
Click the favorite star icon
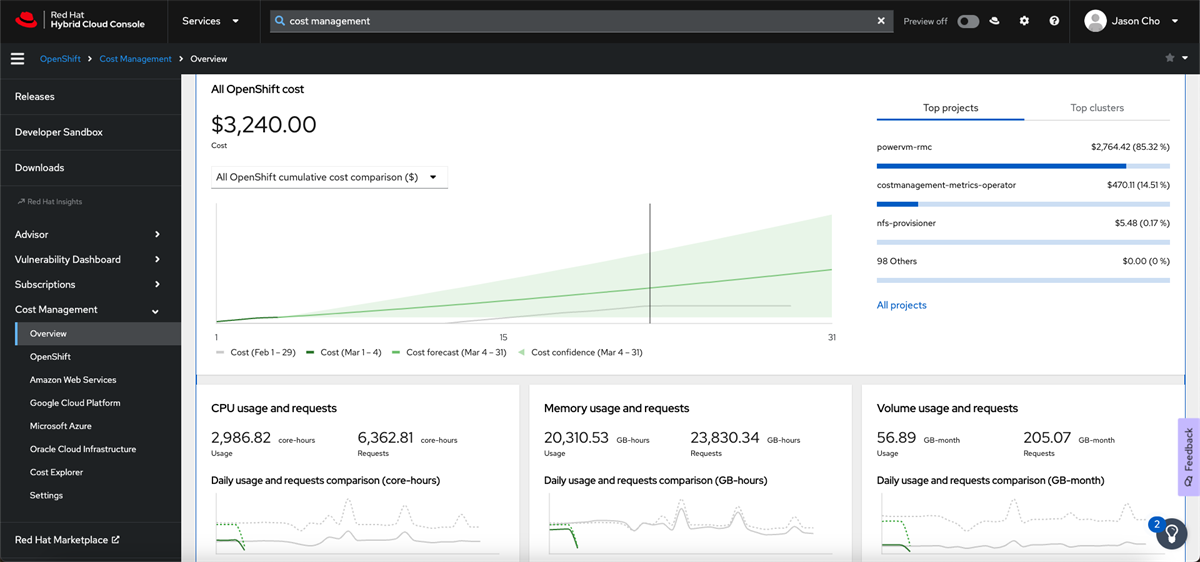(1170, 58)
